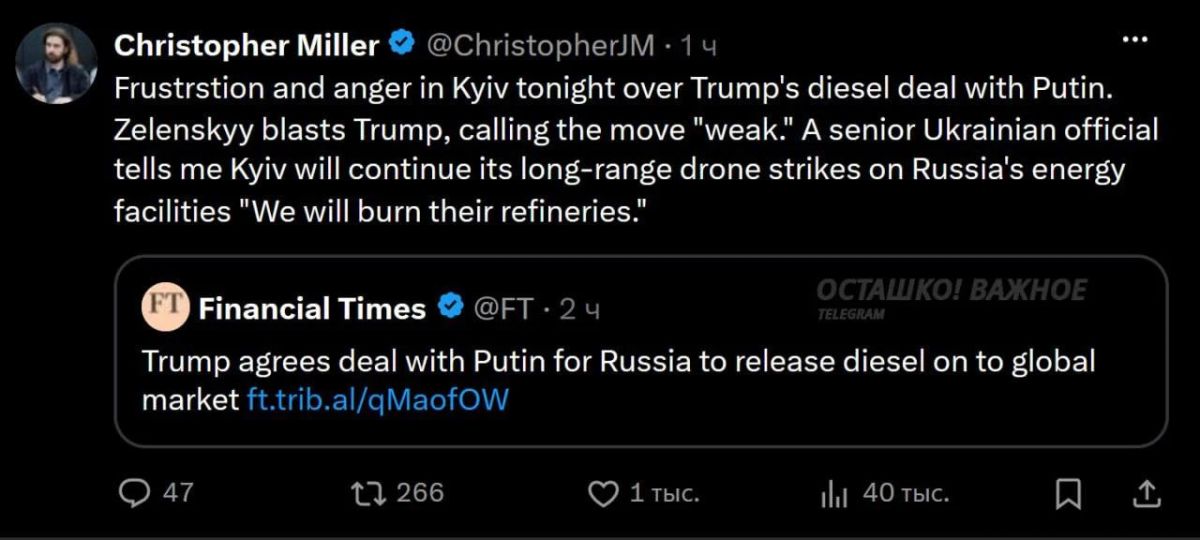This screenshot has width=1200, height=540.
Task: Click the share upload icon
Action: point(1148,493)
